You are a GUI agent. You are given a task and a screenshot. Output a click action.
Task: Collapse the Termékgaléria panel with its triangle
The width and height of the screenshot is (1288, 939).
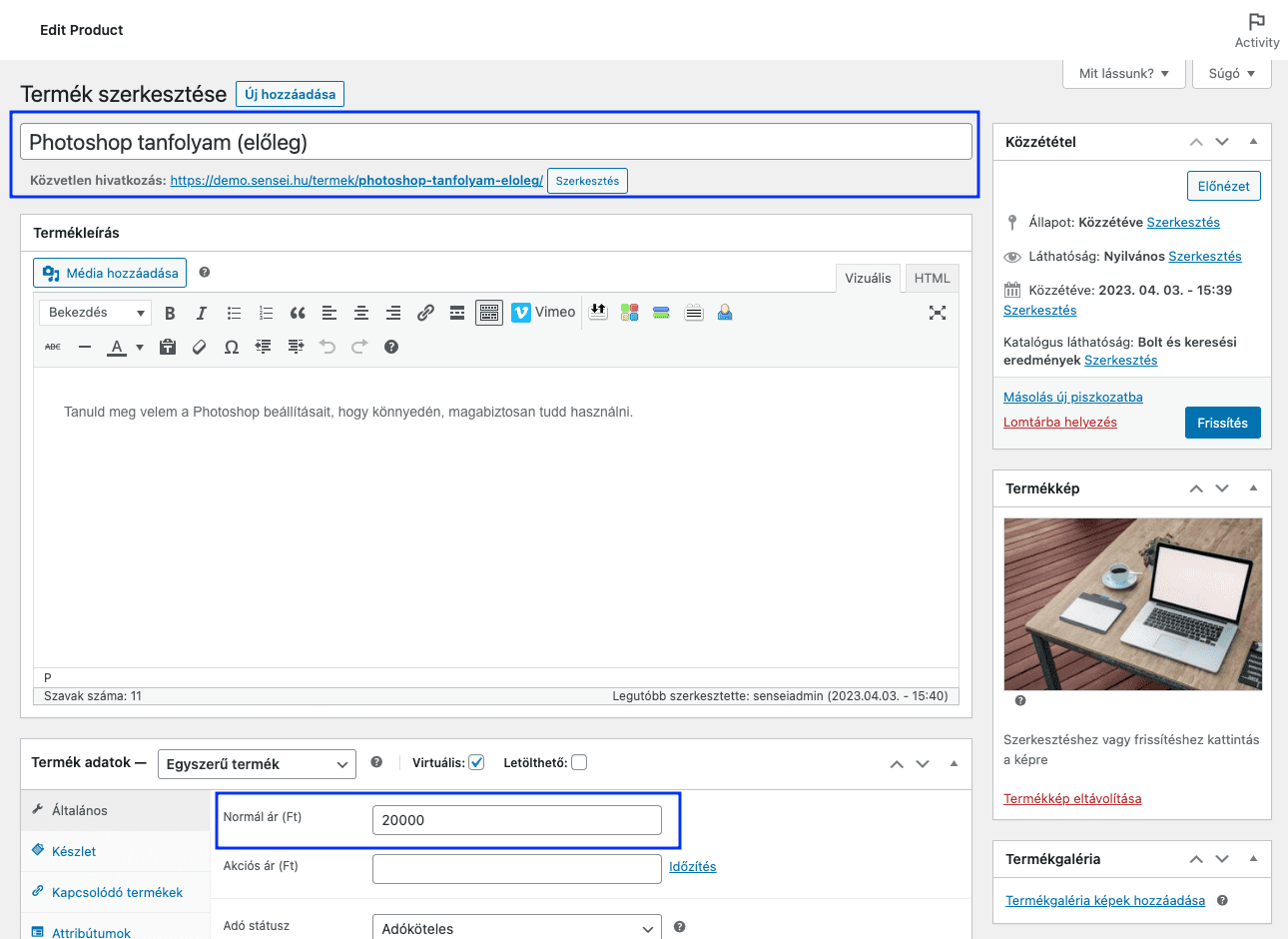[x=1253, y=859]
